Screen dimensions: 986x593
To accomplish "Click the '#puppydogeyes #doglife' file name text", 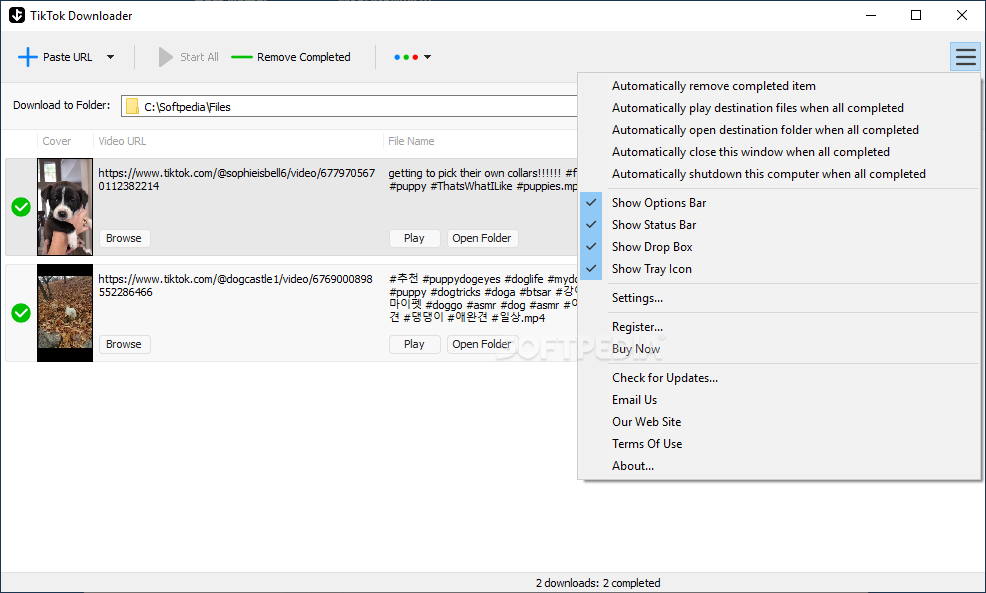I will pos(482,298).
